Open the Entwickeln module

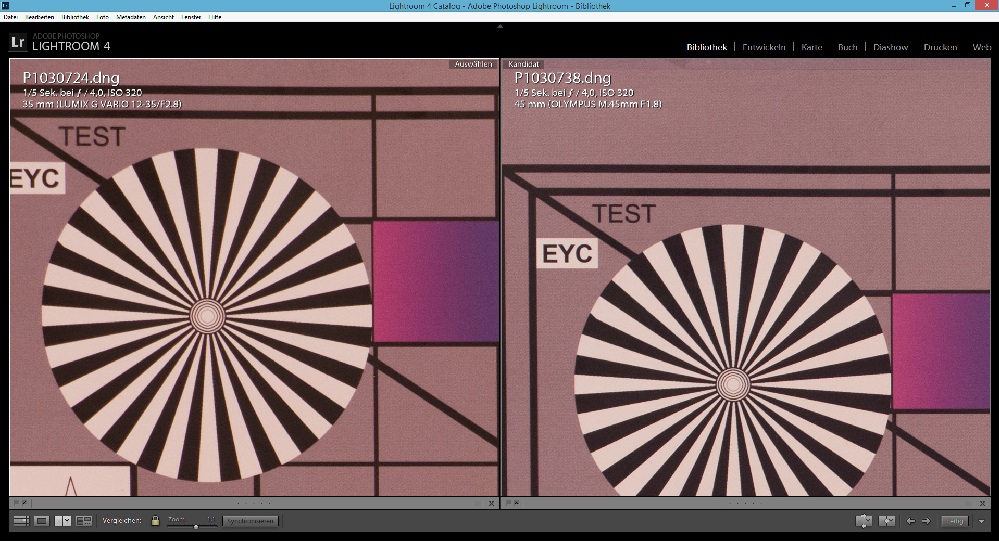point(765,47)
